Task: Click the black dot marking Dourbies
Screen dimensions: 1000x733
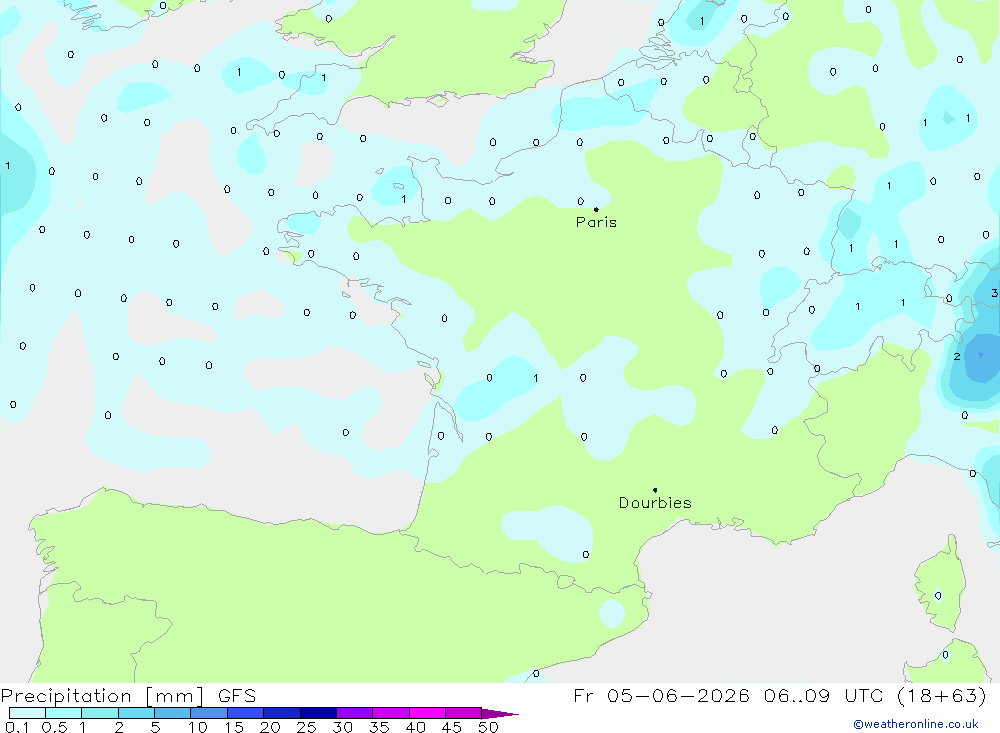Action: 655,490
